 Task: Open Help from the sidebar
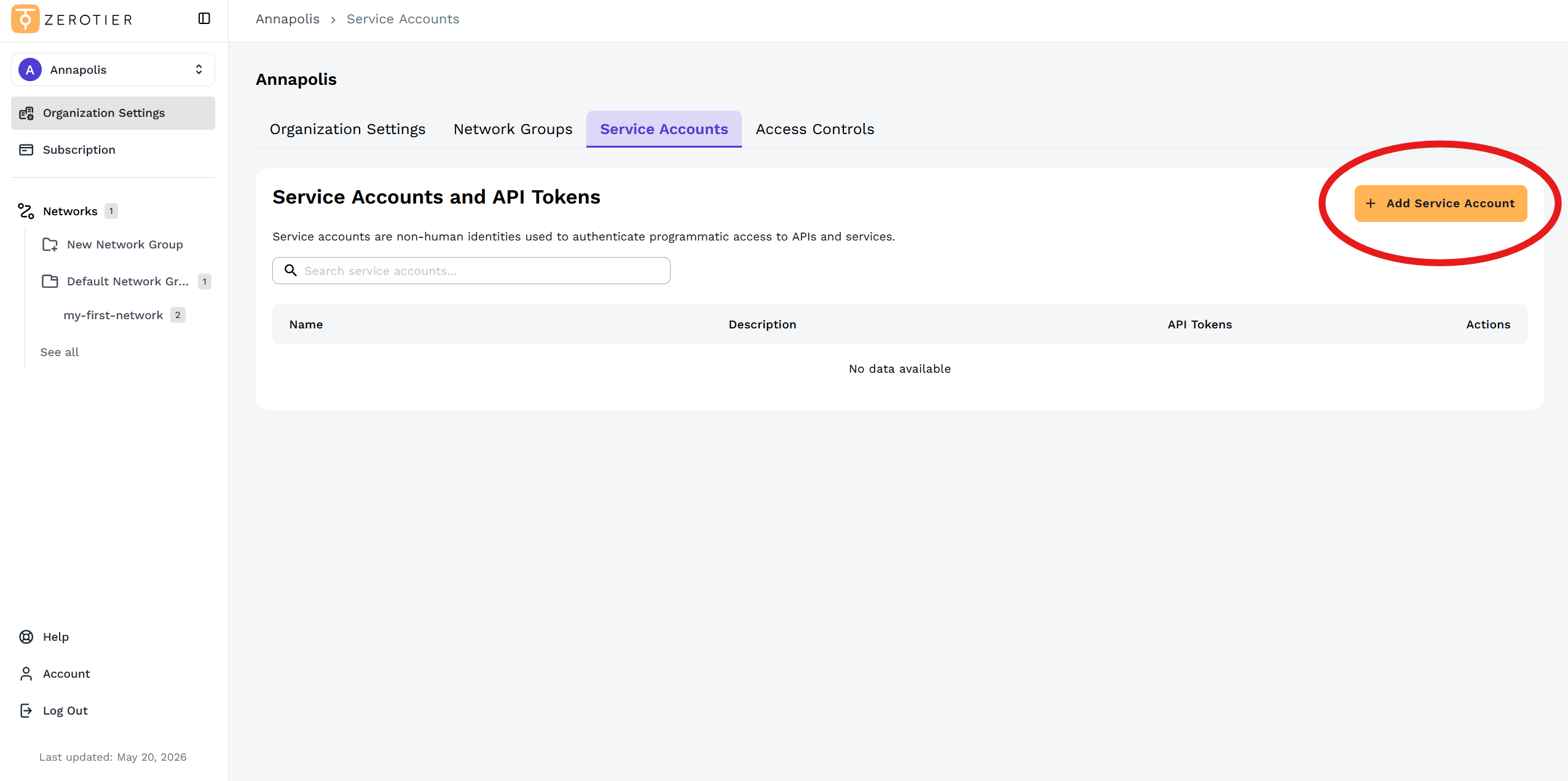[56, 637]
